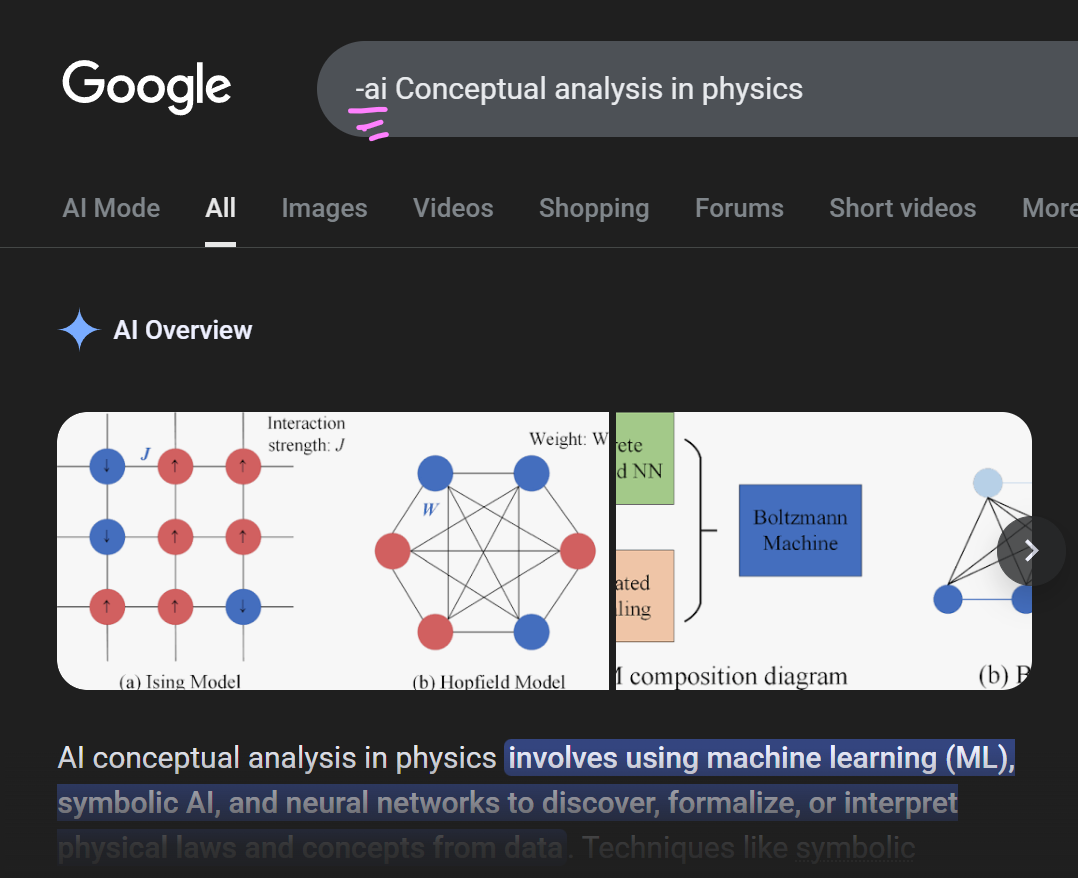Select the All tab

click(x=220, y=208)
